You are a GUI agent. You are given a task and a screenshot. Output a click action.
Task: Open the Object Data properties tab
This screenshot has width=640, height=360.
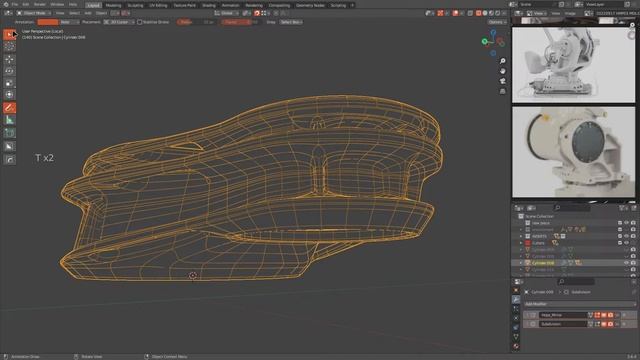click(x=516, y=337)
